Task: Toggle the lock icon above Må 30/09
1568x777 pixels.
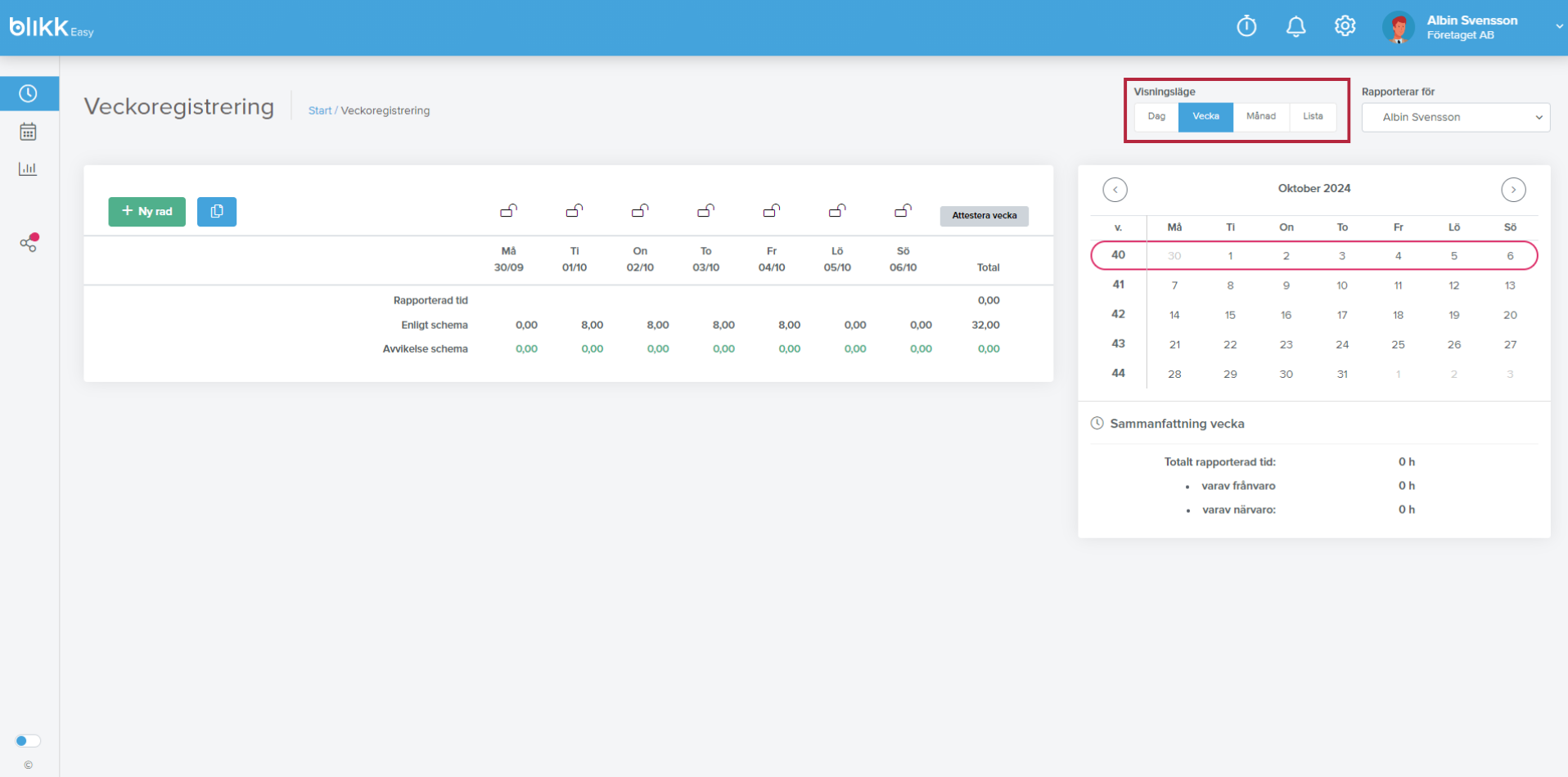Action: [509, 211]
